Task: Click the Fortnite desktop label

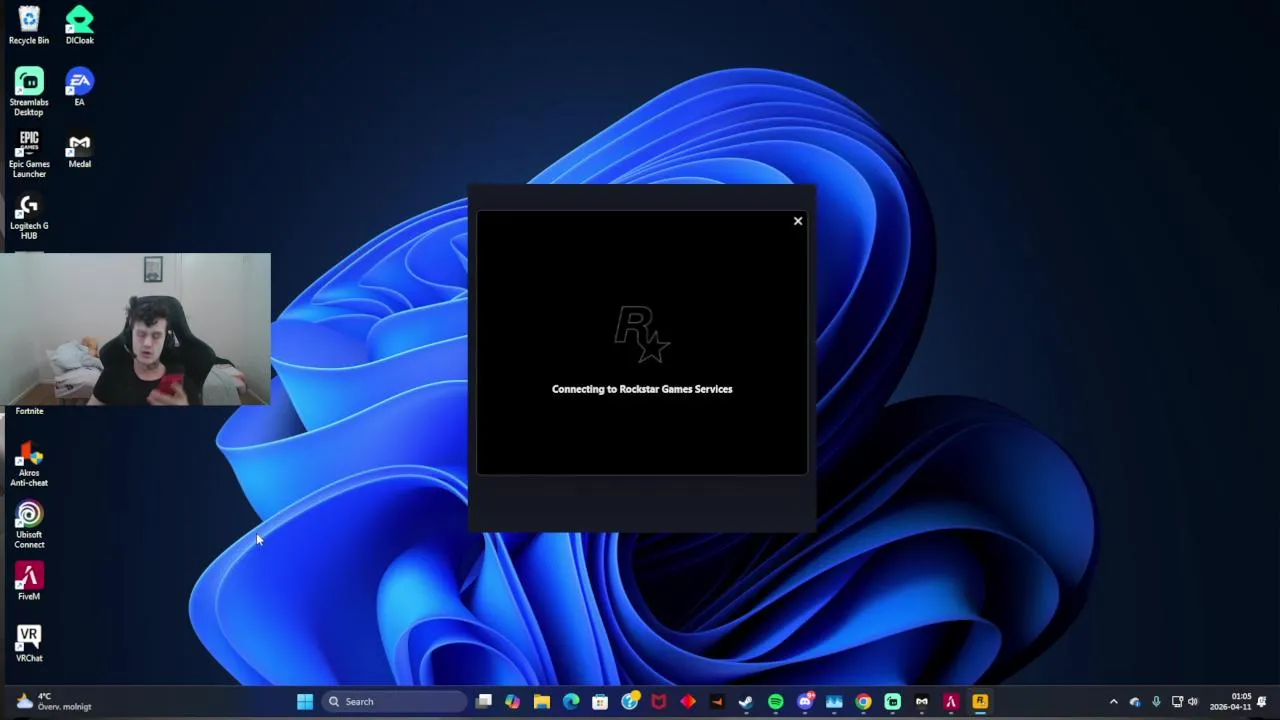Action: click(29, 411)
